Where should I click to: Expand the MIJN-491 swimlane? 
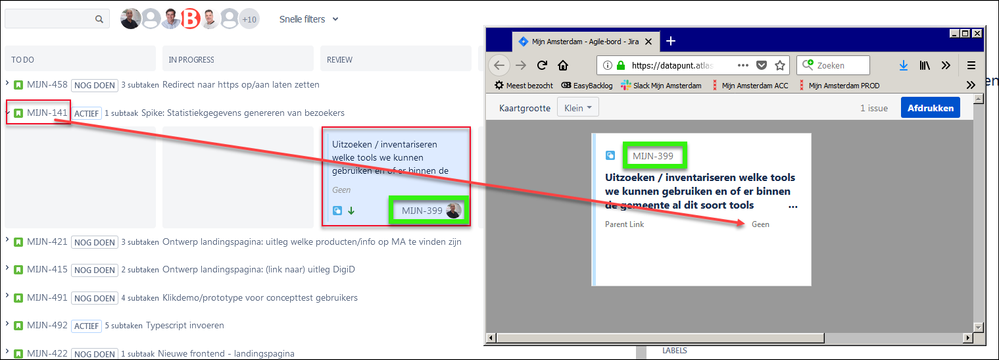click(x=8, y=297)
